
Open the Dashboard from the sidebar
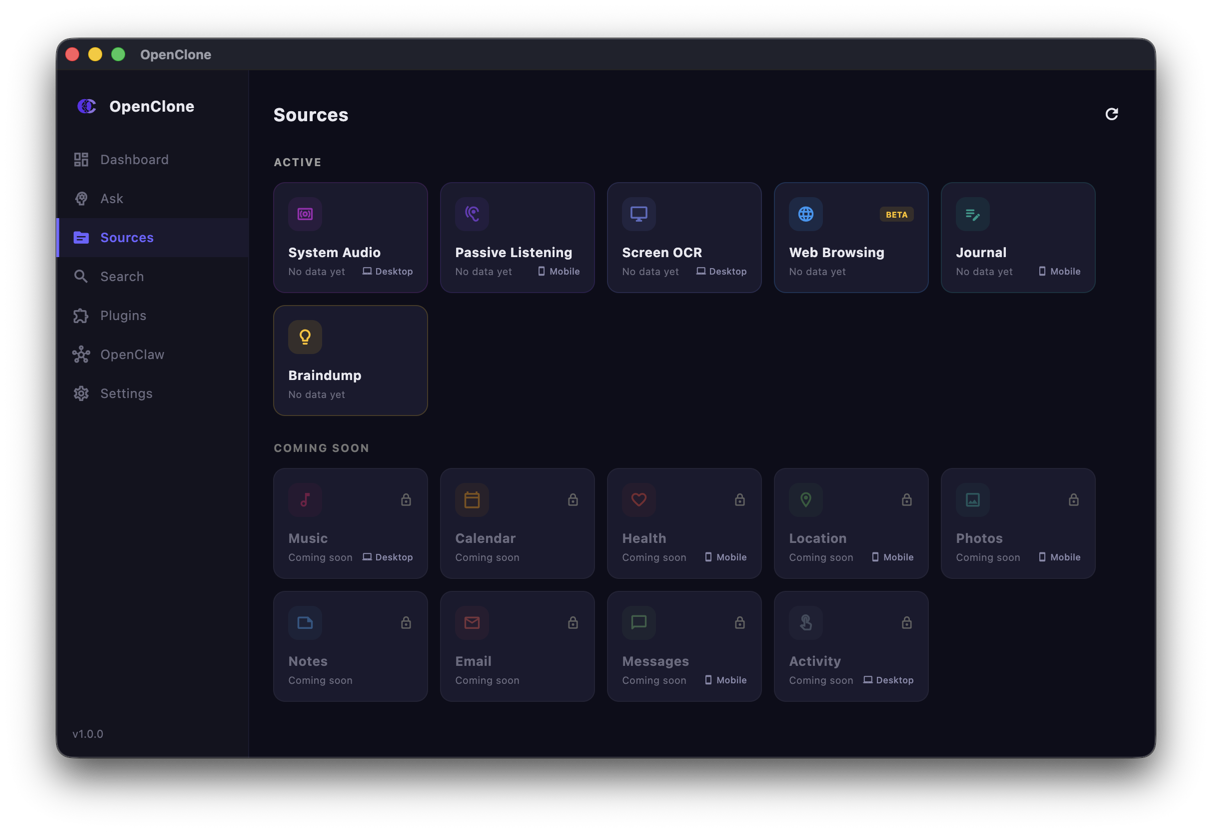pyautogui.click(x=134, y=159)
